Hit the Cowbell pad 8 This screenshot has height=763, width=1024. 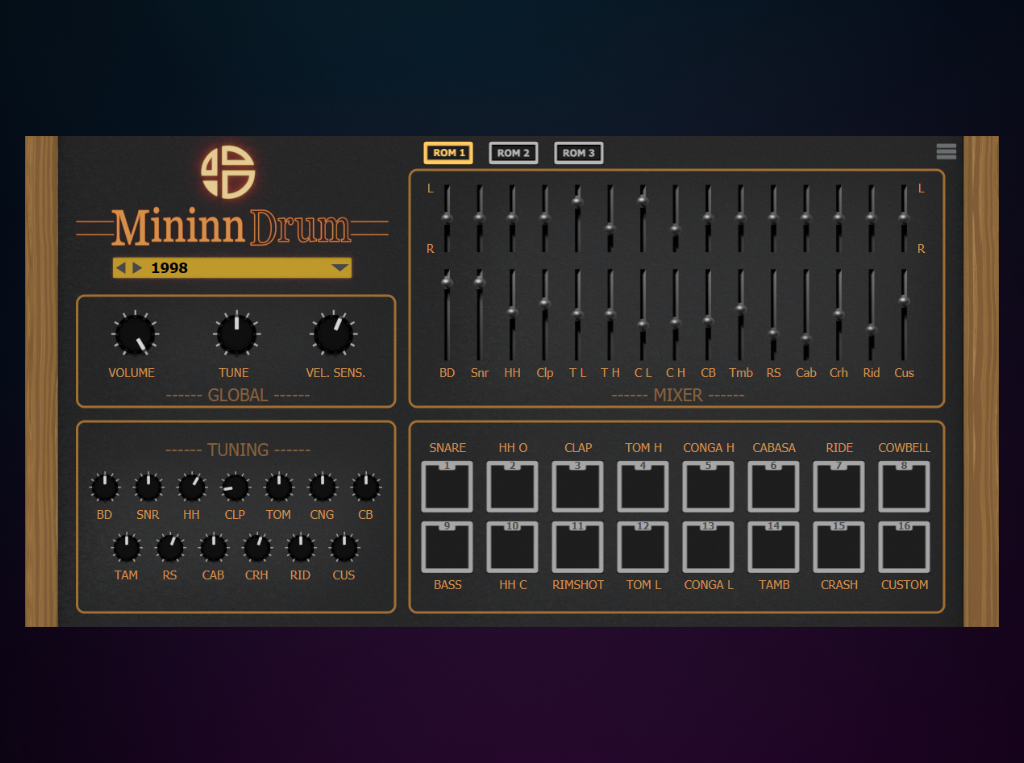point(904,487)
